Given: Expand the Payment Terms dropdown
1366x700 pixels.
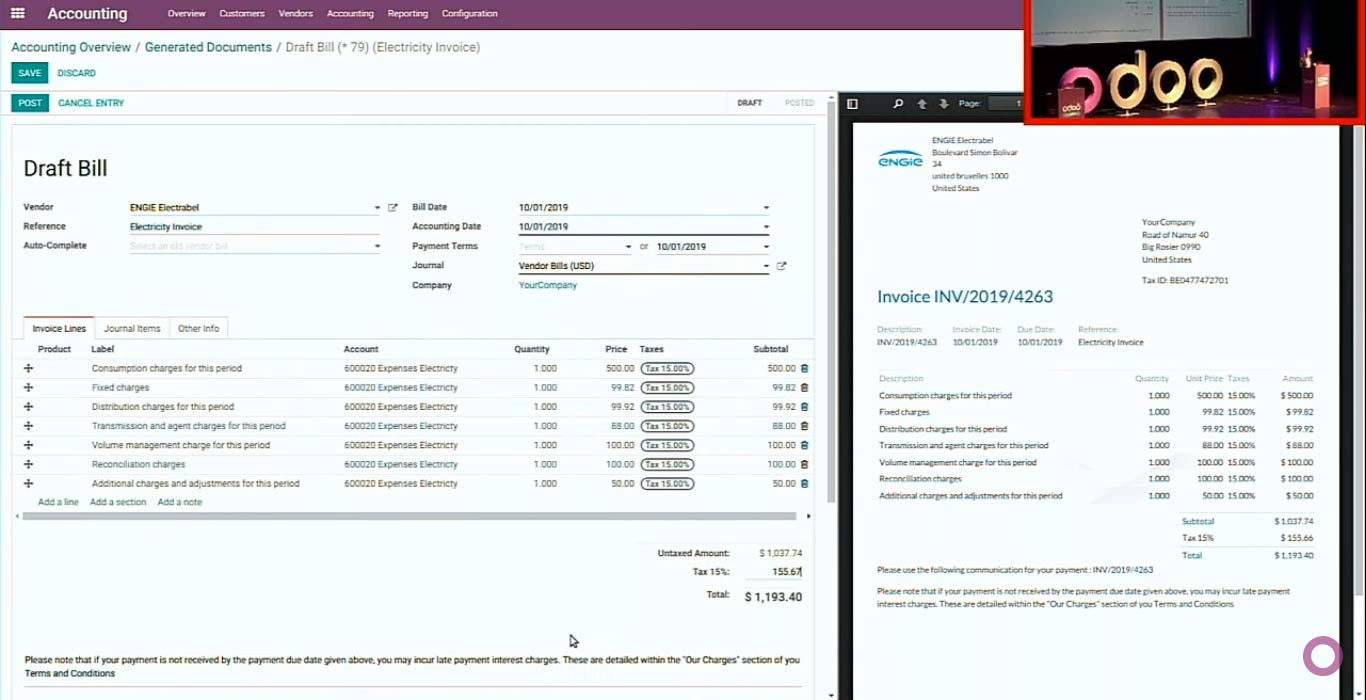Looking at the screenshot, I should click(628, 247).
